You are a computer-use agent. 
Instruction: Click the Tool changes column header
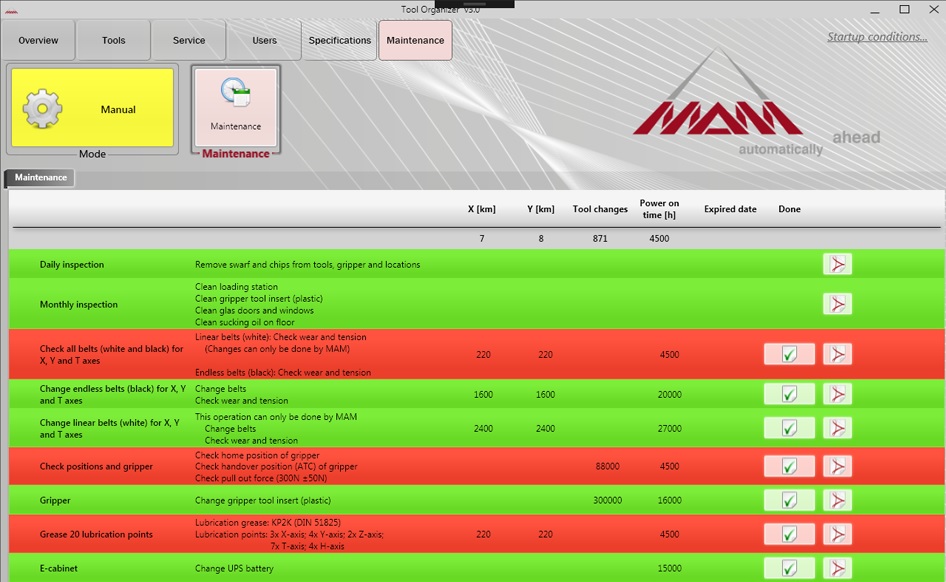pyautogui.click(x=600, y=209)
